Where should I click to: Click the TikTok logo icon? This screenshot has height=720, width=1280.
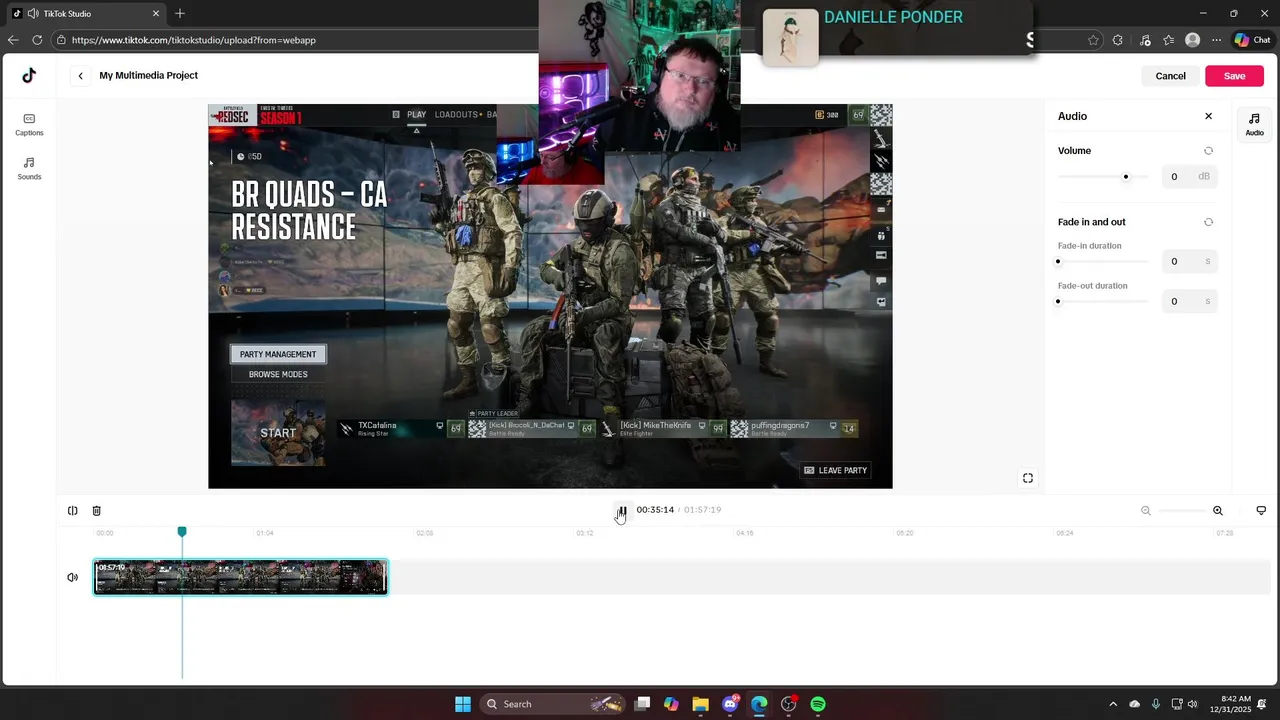[29, 75]
